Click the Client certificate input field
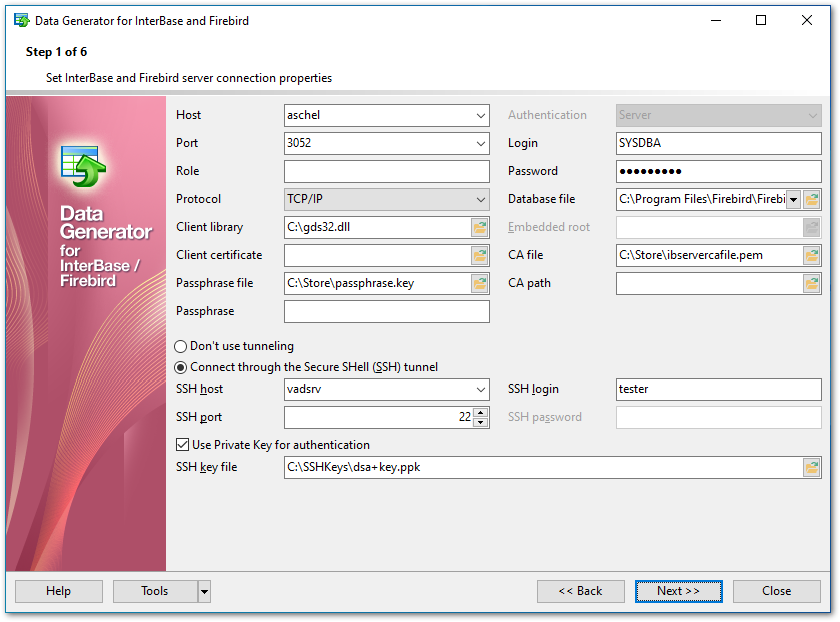The height and width of the screenshot is (622, 840). coord(378,256)
